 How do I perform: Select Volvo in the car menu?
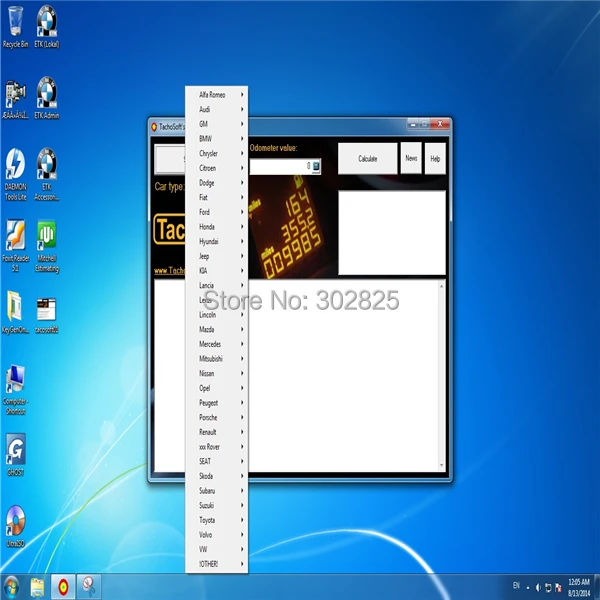click(217, 535)
